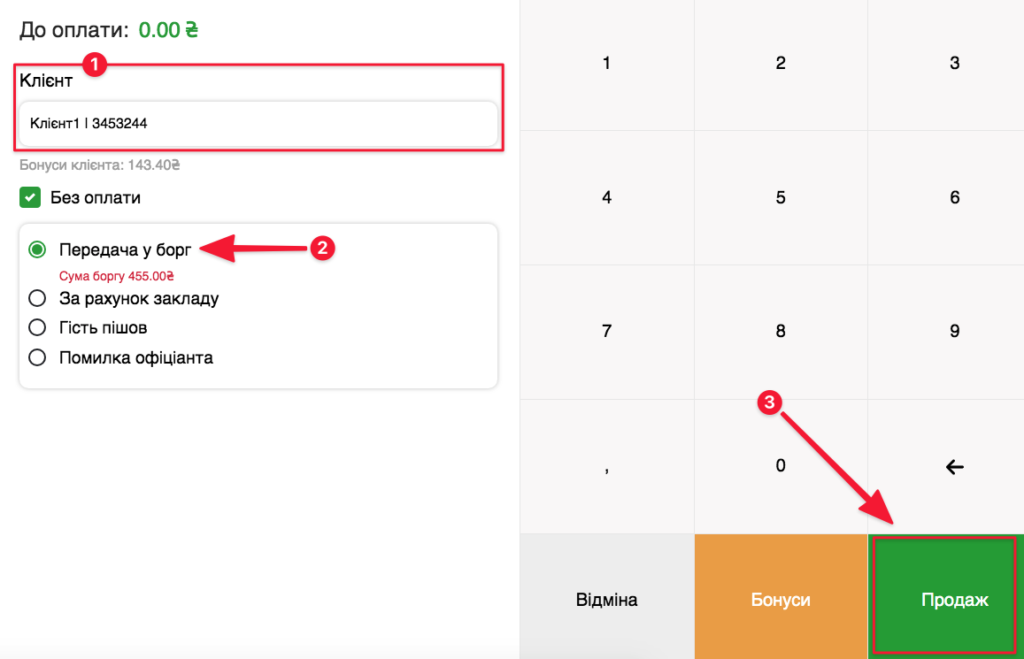Select the "Передача у борг" radio option
Viewport: 1024px width, 659px height.
click(38, 249)
